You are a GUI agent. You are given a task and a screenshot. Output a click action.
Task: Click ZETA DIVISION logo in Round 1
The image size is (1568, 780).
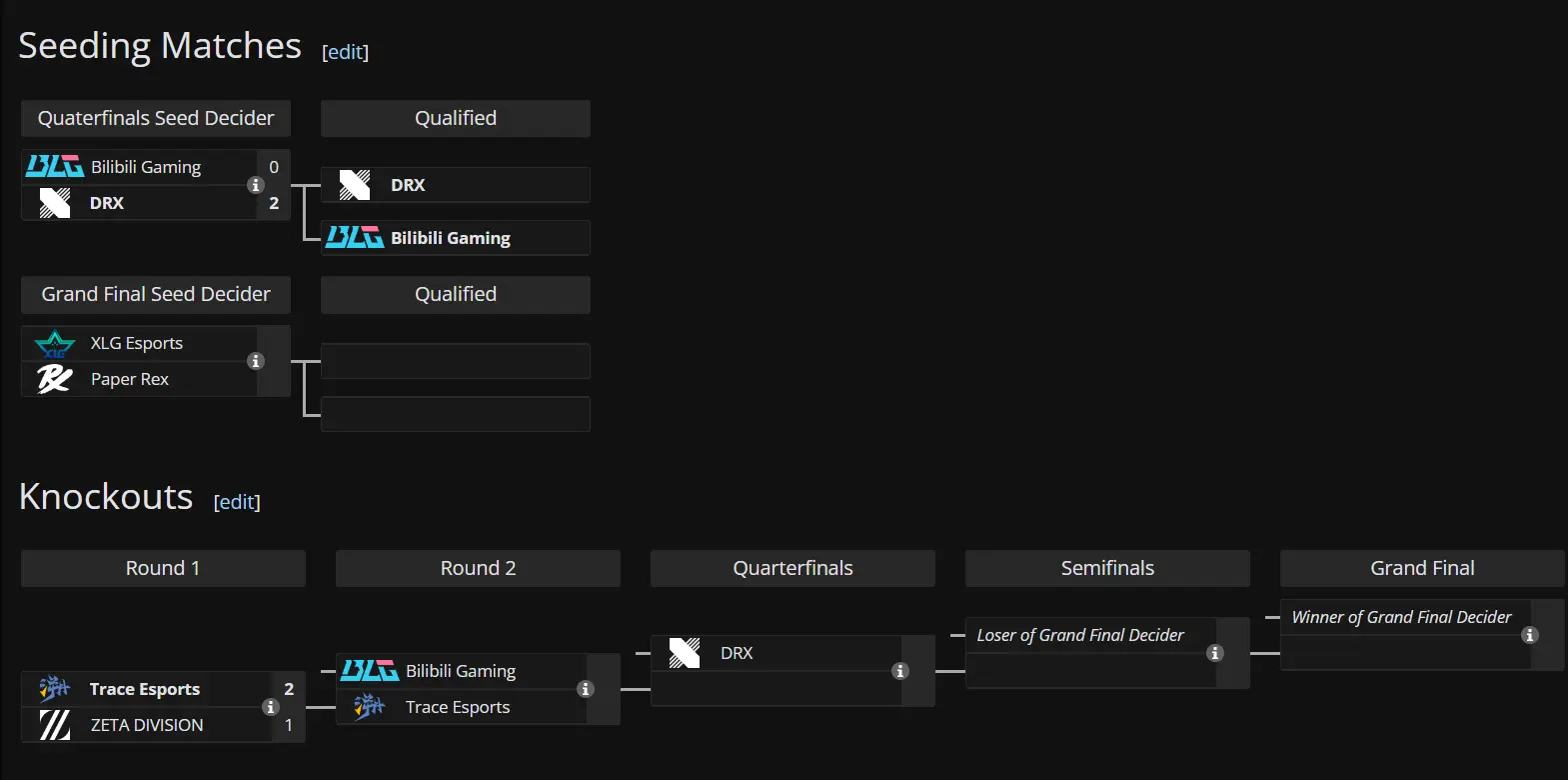(55, 725)
